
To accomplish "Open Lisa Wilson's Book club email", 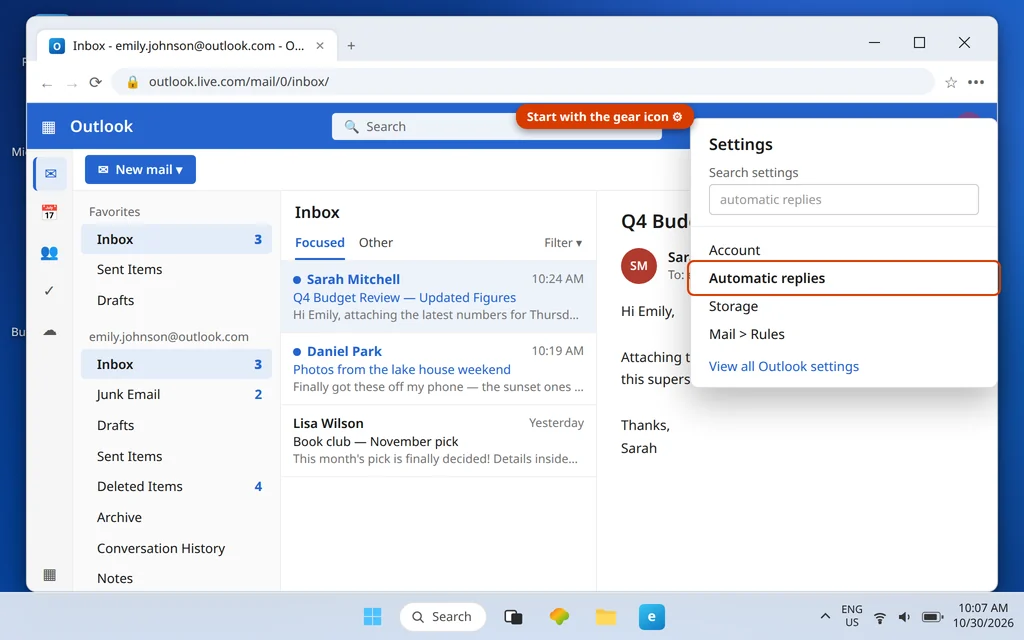I will click(x=438, y=441).
